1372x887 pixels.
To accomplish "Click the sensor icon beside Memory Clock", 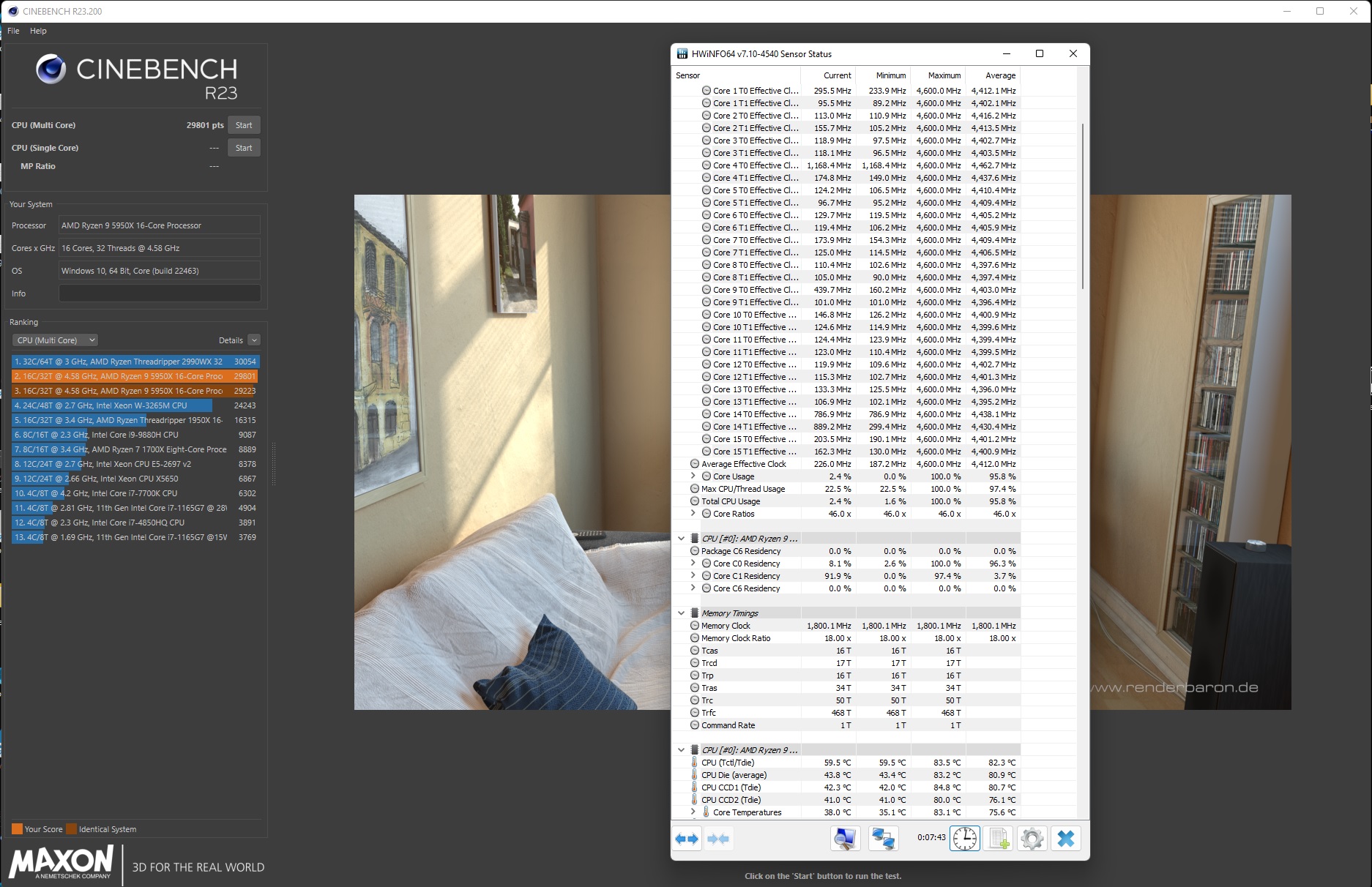I will [695, 626].
